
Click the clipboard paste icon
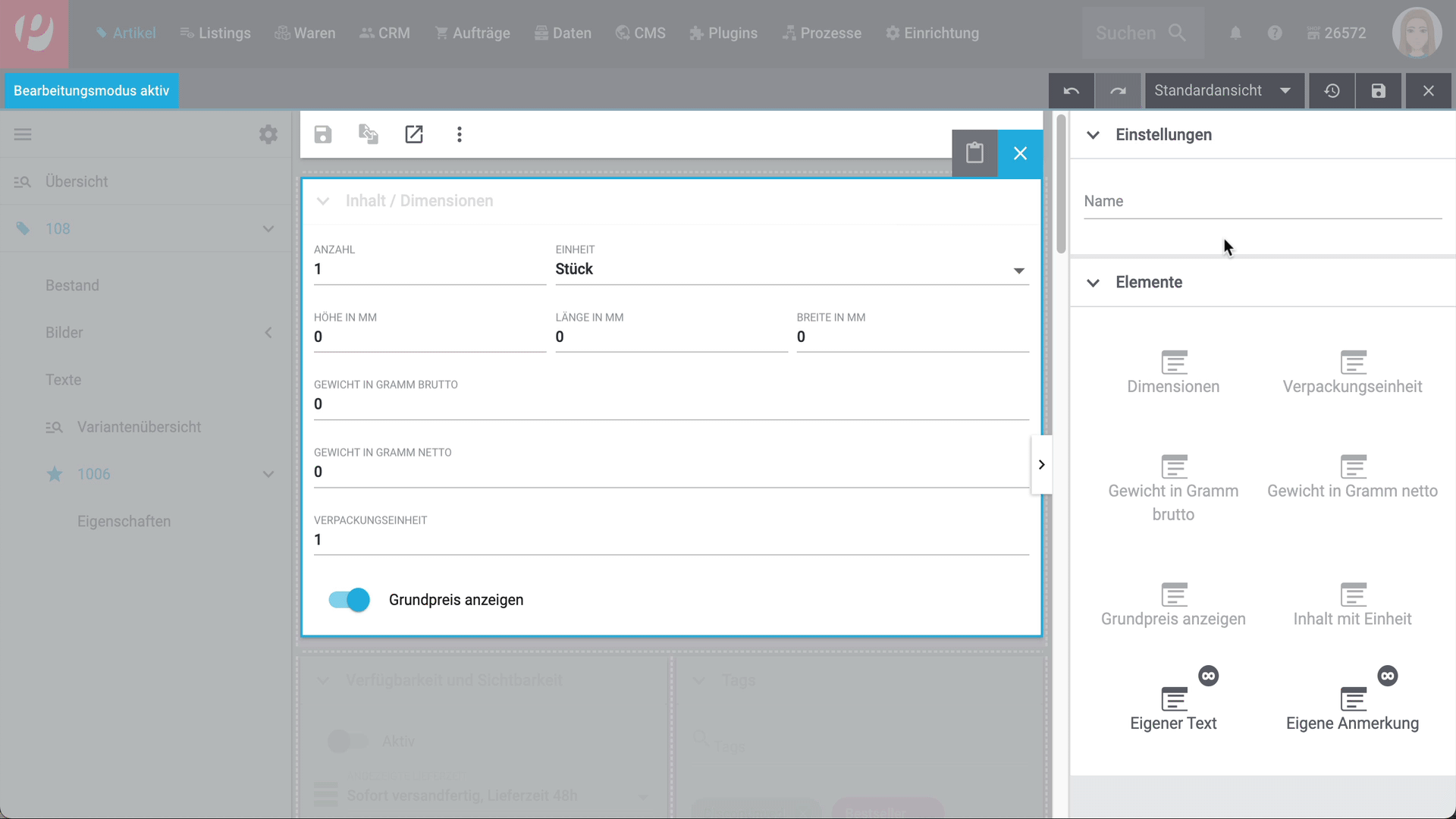tap(974, 153)
